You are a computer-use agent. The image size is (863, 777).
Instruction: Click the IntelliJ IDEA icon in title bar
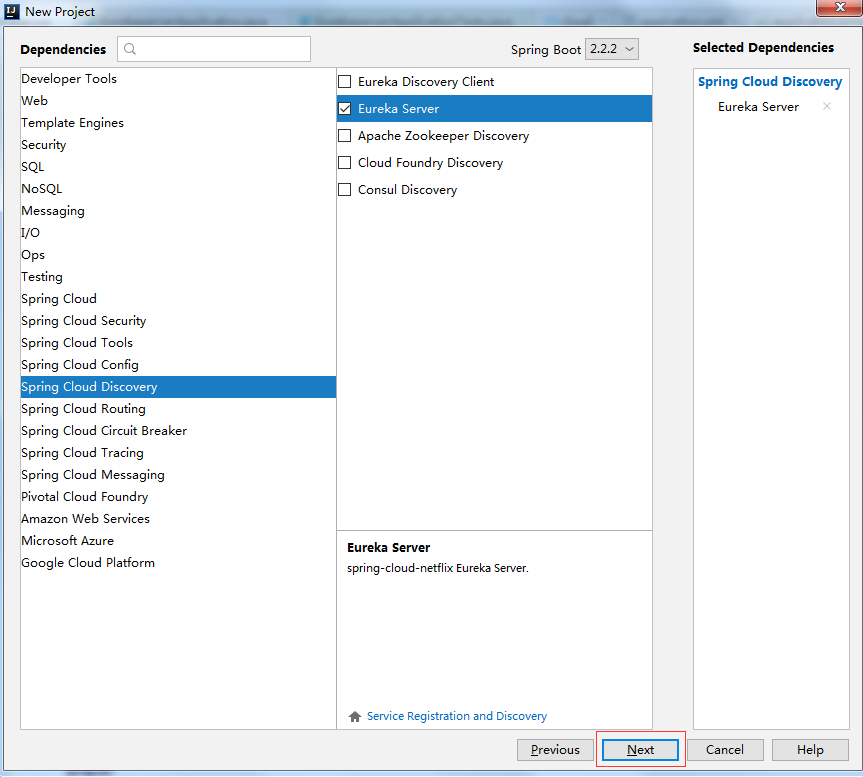(12, 12)
